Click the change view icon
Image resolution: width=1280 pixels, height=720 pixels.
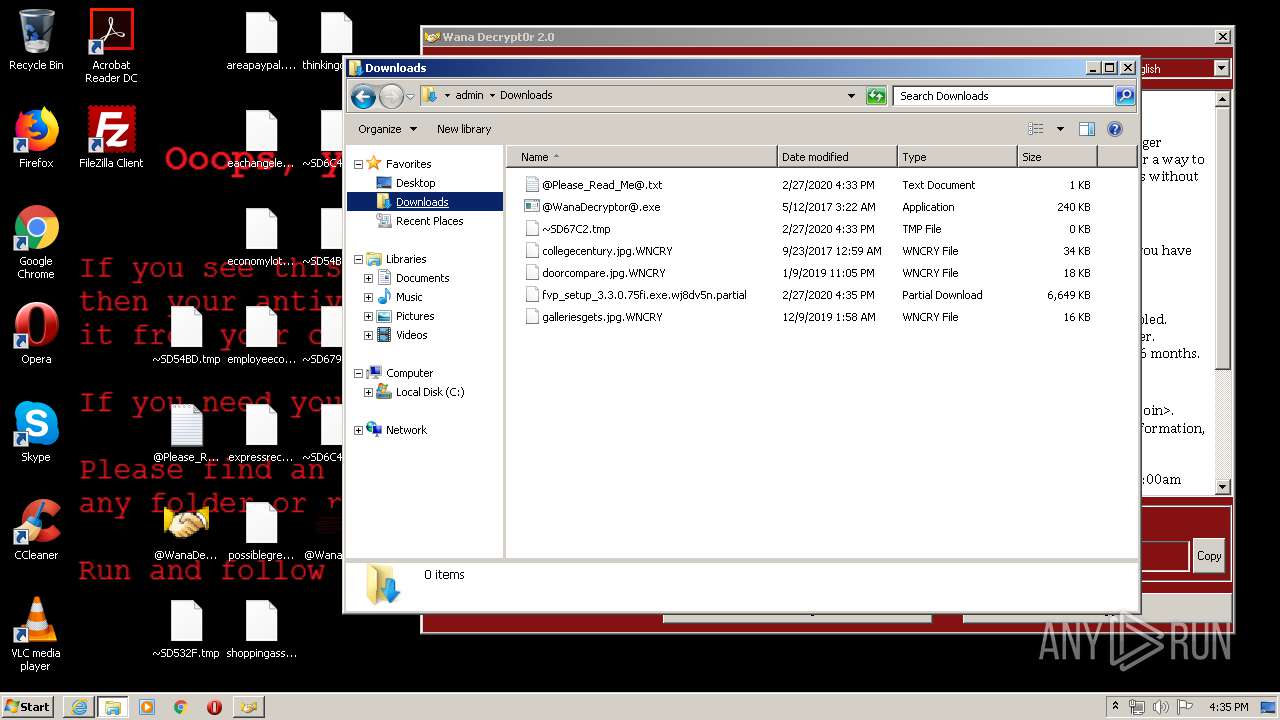pos(1036,129)
